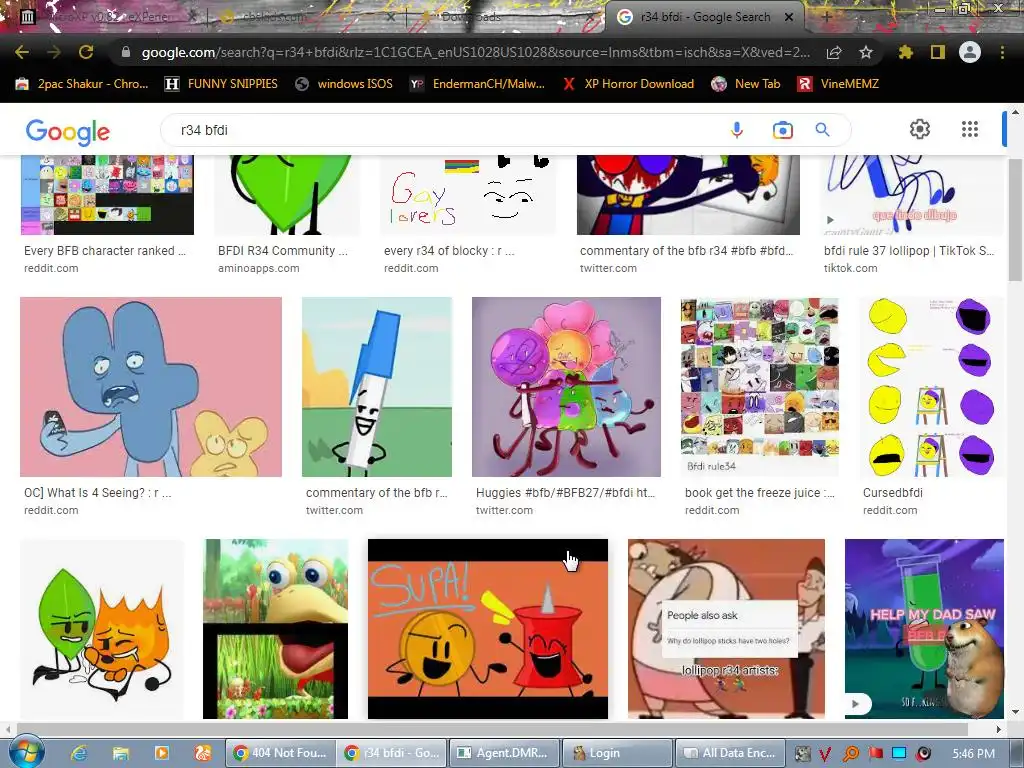Open the SUPA! coin and pin thumbnail
Image resolution: width=1024 pixels, height=768 pixels.
[488, 628]
